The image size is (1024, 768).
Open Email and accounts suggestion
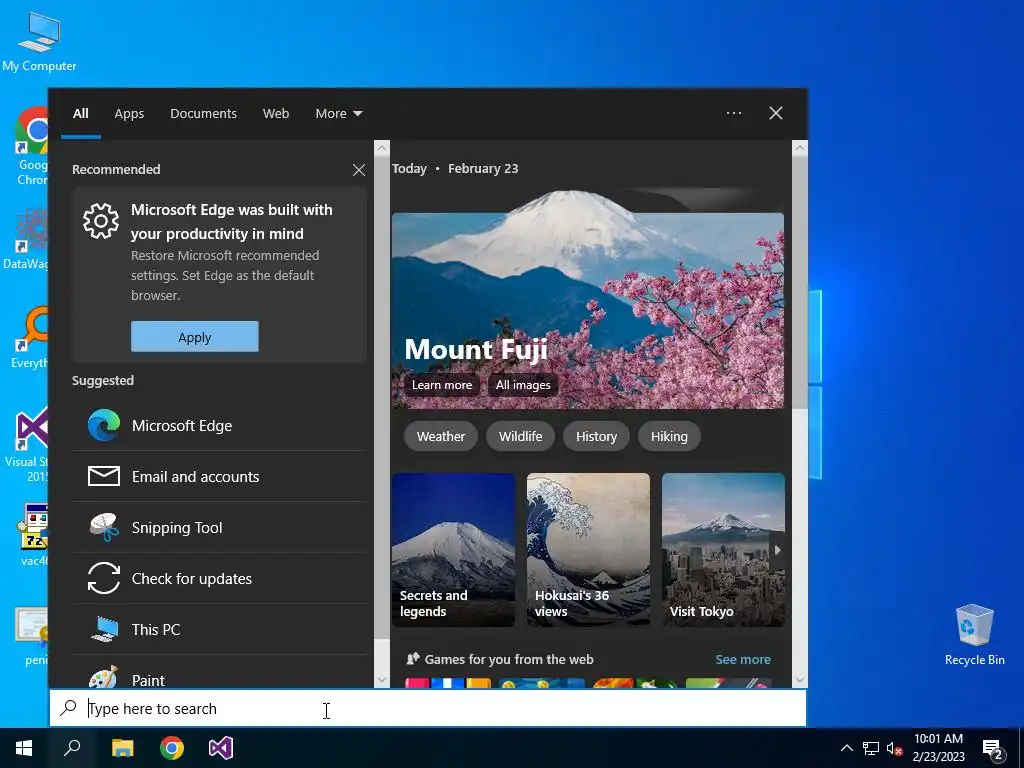click(x=219, y=477)
